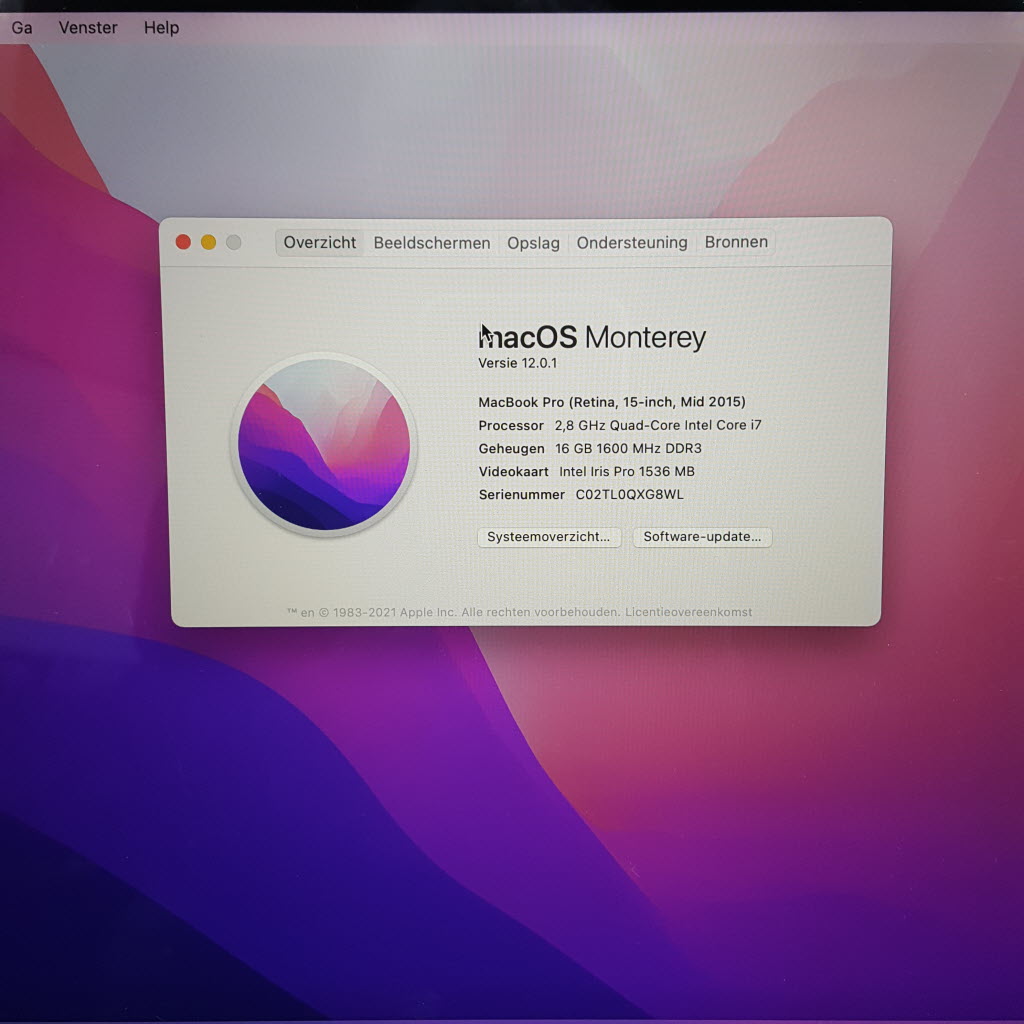The image size is (1024, 1024).
Task: Minimize window with the yellow button
Action: click(x=208, y=242)
